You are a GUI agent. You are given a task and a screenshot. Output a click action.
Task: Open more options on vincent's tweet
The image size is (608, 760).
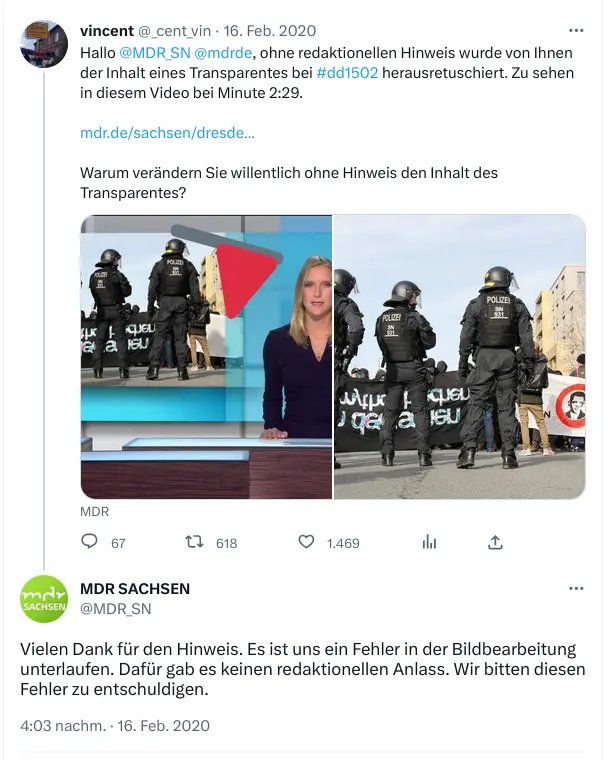coord(576,31)
